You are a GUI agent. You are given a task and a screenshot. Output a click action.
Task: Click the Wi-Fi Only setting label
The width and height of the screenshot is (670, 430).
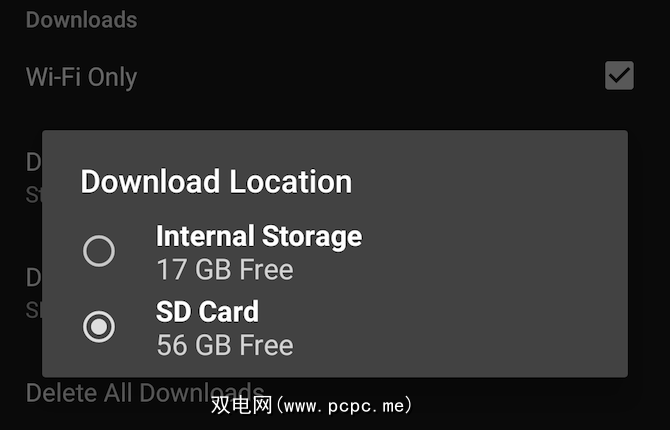(82, 77)
